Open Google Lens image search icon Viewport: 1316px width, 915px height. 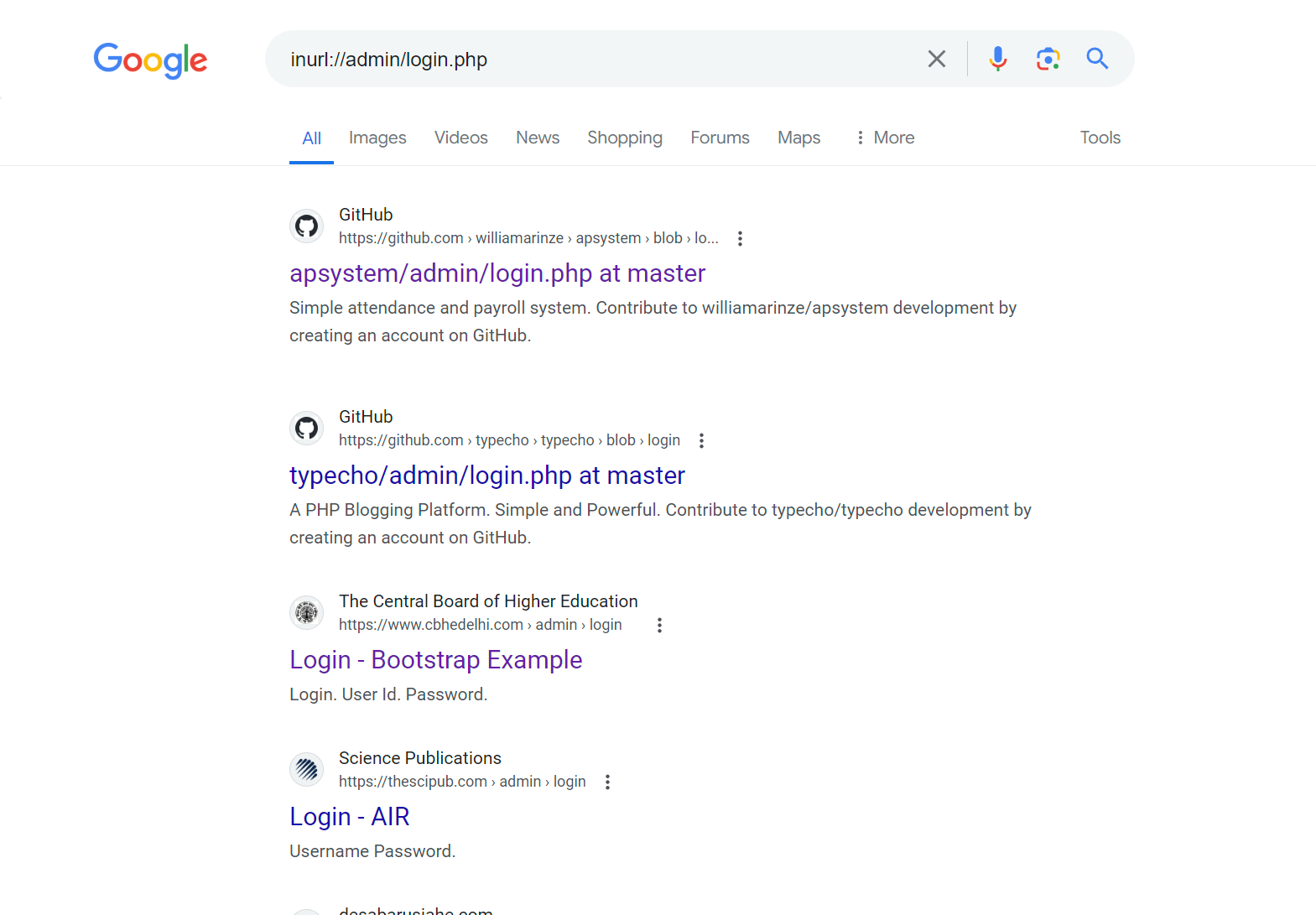click(x=1048, y=59)
